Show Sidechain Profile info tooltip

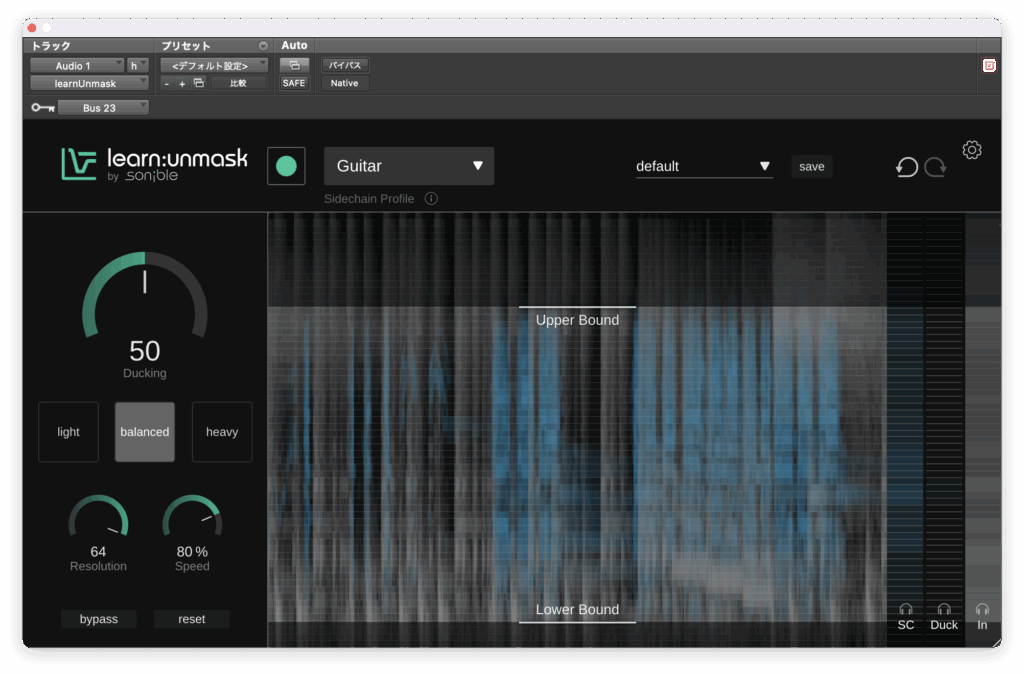point(431,199)
